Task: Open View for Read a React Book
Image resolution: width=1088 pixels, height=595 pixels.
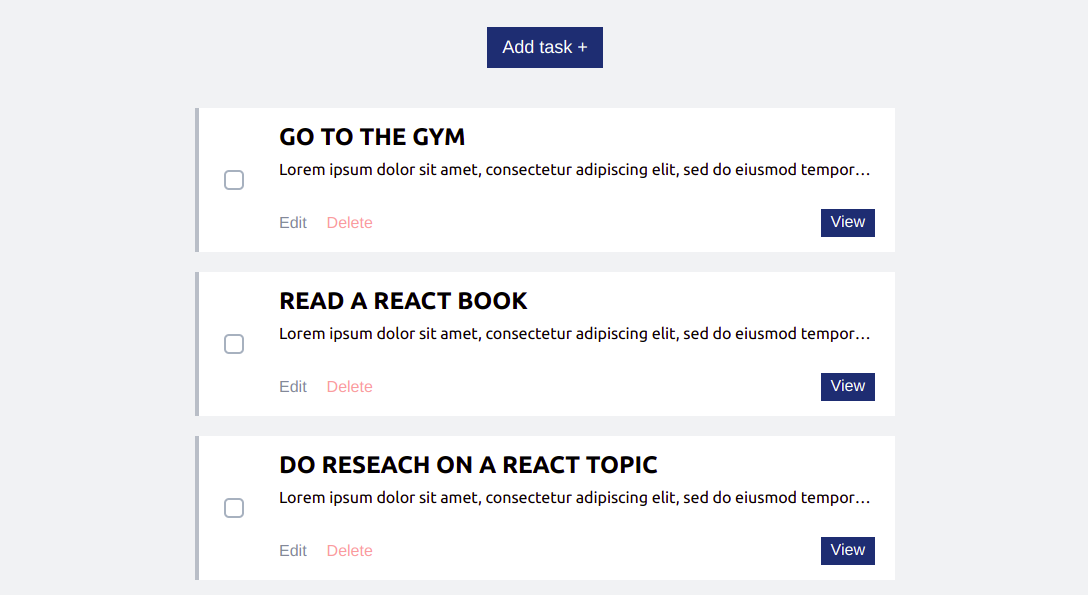Action: click(848, 386)
